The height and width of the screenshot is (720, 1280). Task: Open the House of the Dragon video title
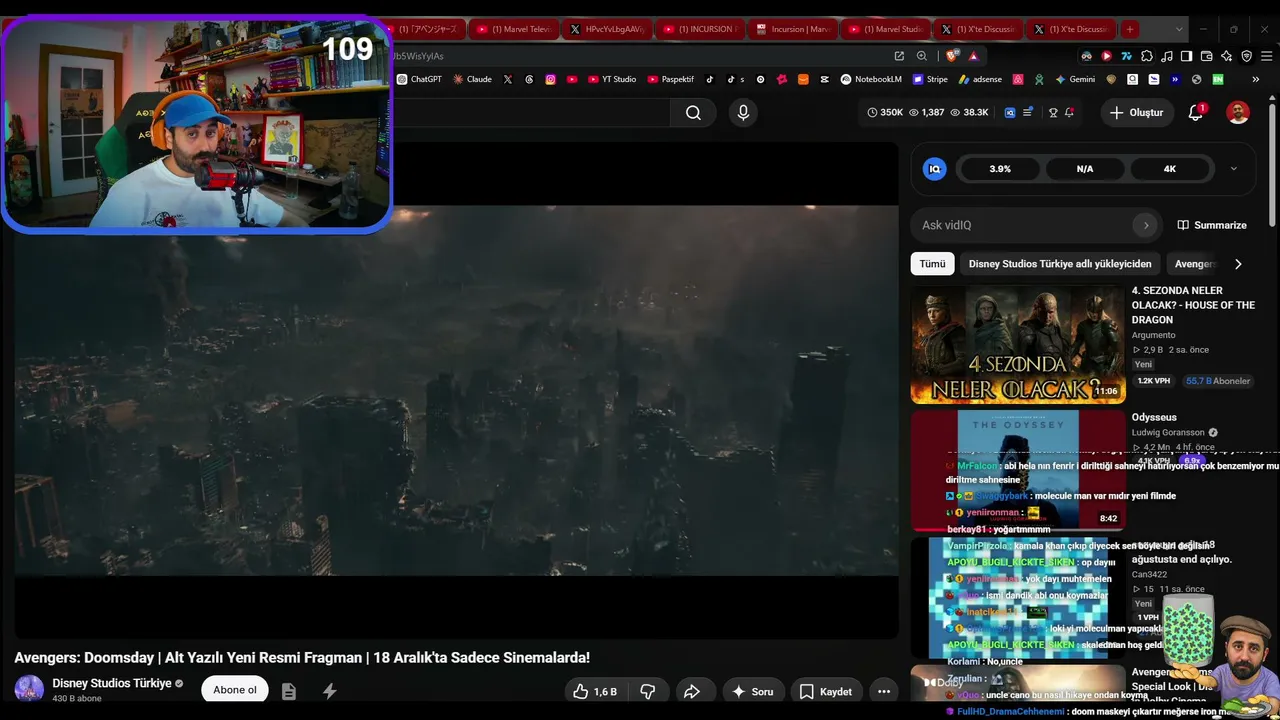pos(1193,305)
